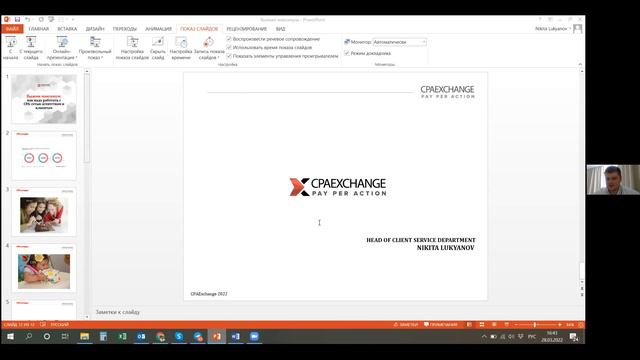
Task: Click CPAExchange 2022 footer text
Action: click(x=209, y=294)
